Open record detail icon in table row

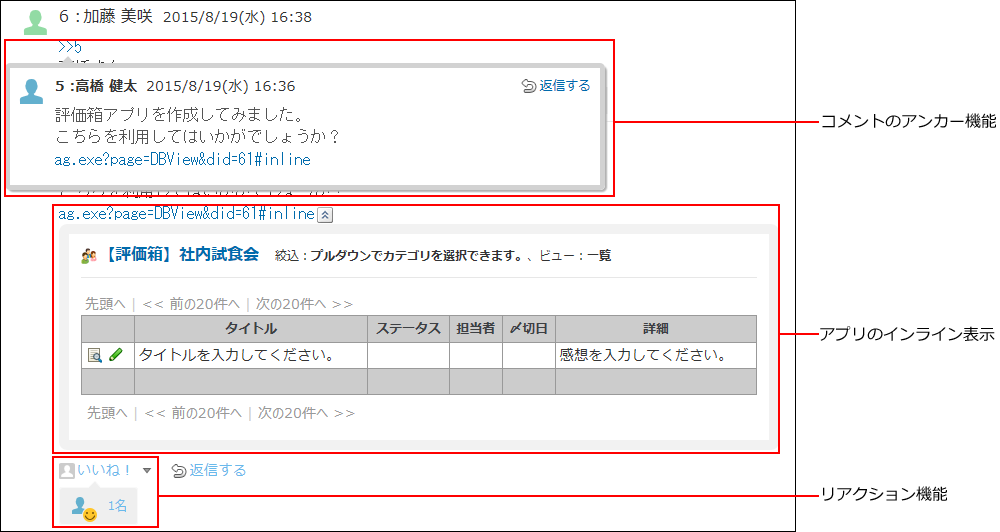(95, 355)
